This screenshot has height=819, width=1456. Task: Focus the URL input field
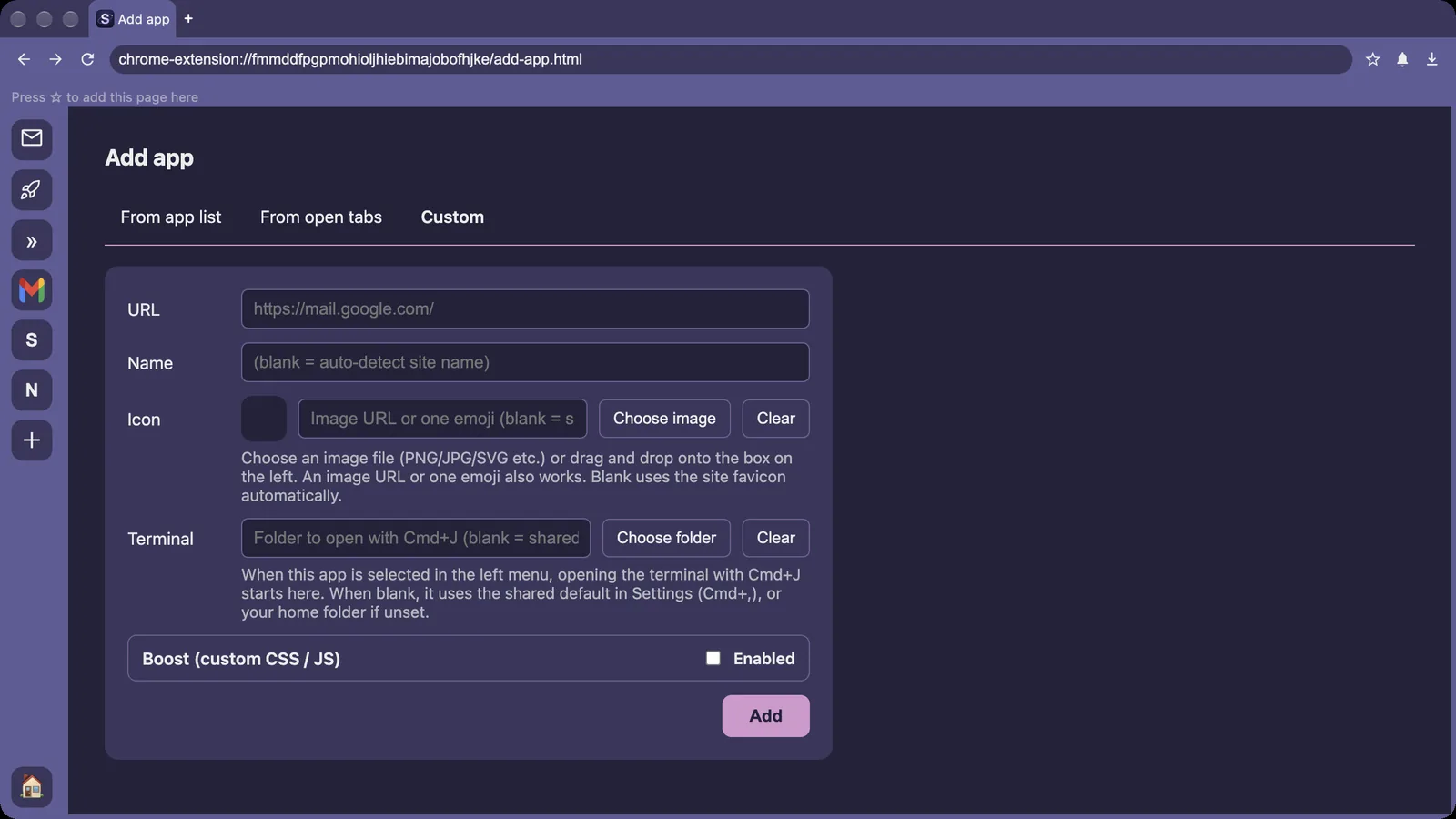525,308
